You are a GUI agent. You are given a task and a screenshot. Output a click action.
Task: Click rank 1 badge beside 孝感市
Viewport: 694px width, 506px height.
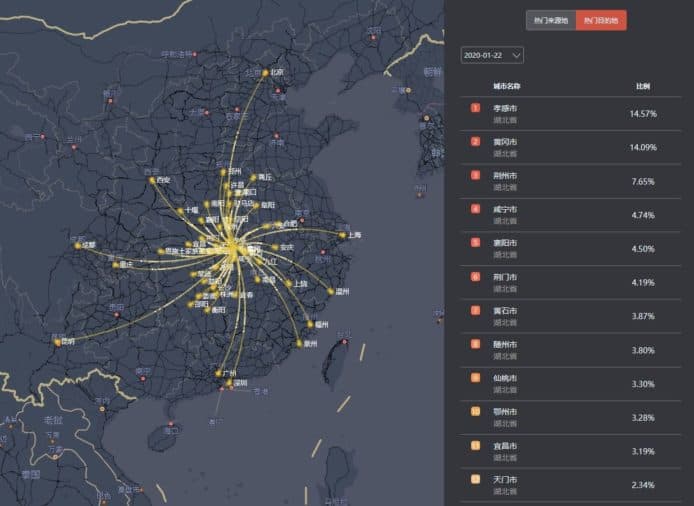[x=475, y=107]
